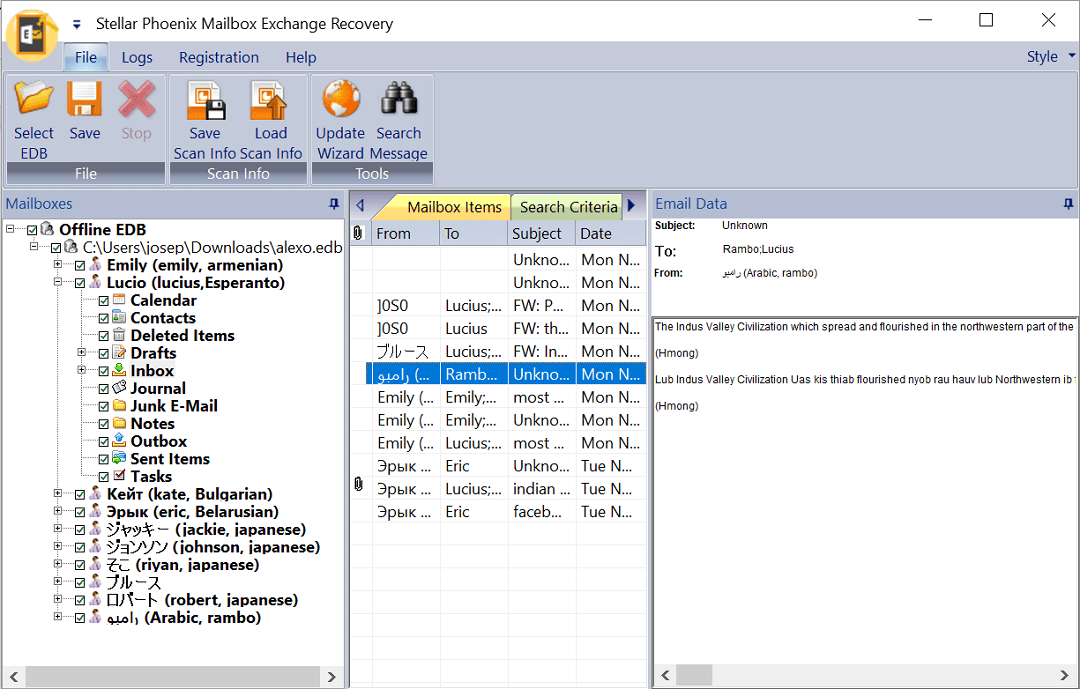Click the Journal folder icon
The width and height of the screenshot is (1080, 689).
(119, 388)
